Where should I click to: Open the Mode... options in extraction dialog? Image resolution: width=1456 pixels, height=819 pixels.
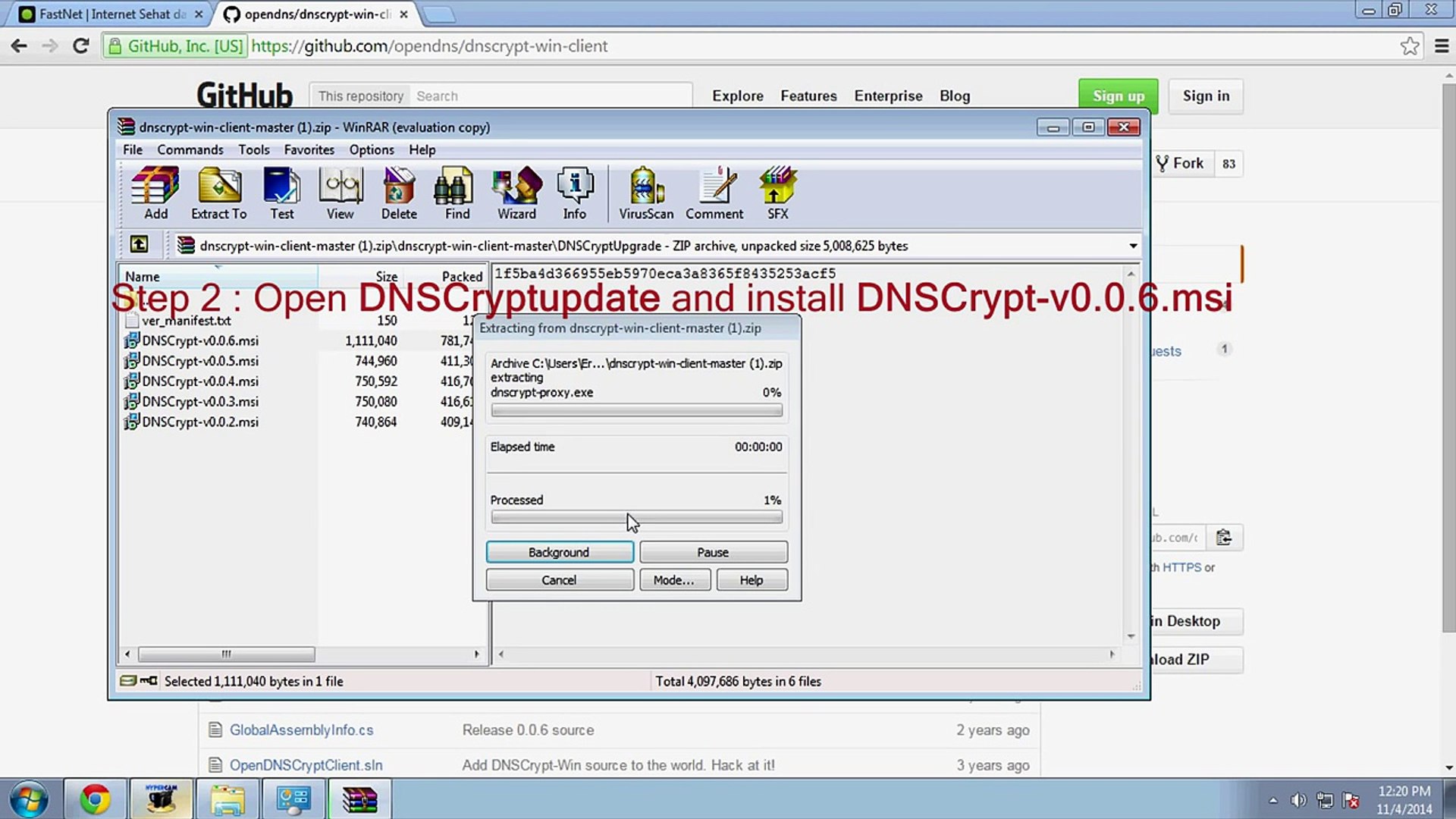click(x=674, y=579)
